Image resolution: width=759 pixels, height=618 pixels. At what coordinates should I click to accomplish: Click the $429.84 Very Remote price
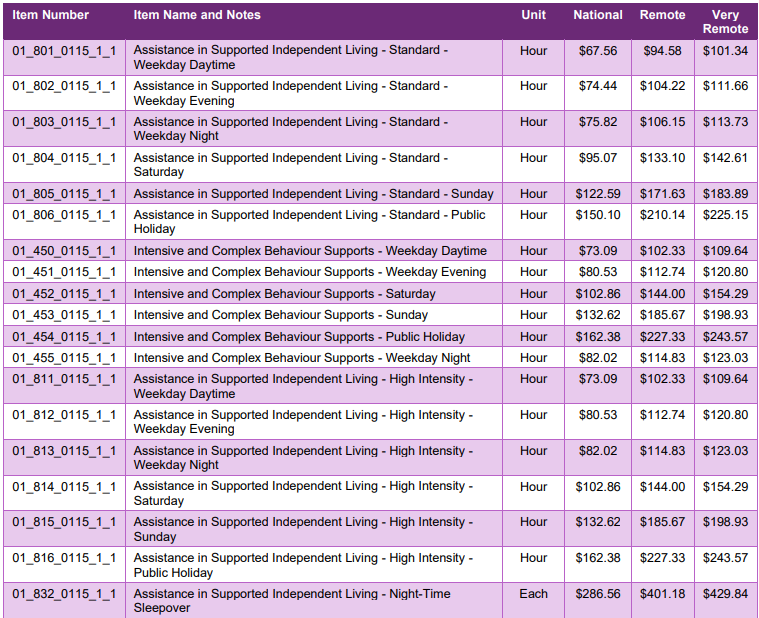click(x=725, y=594)
